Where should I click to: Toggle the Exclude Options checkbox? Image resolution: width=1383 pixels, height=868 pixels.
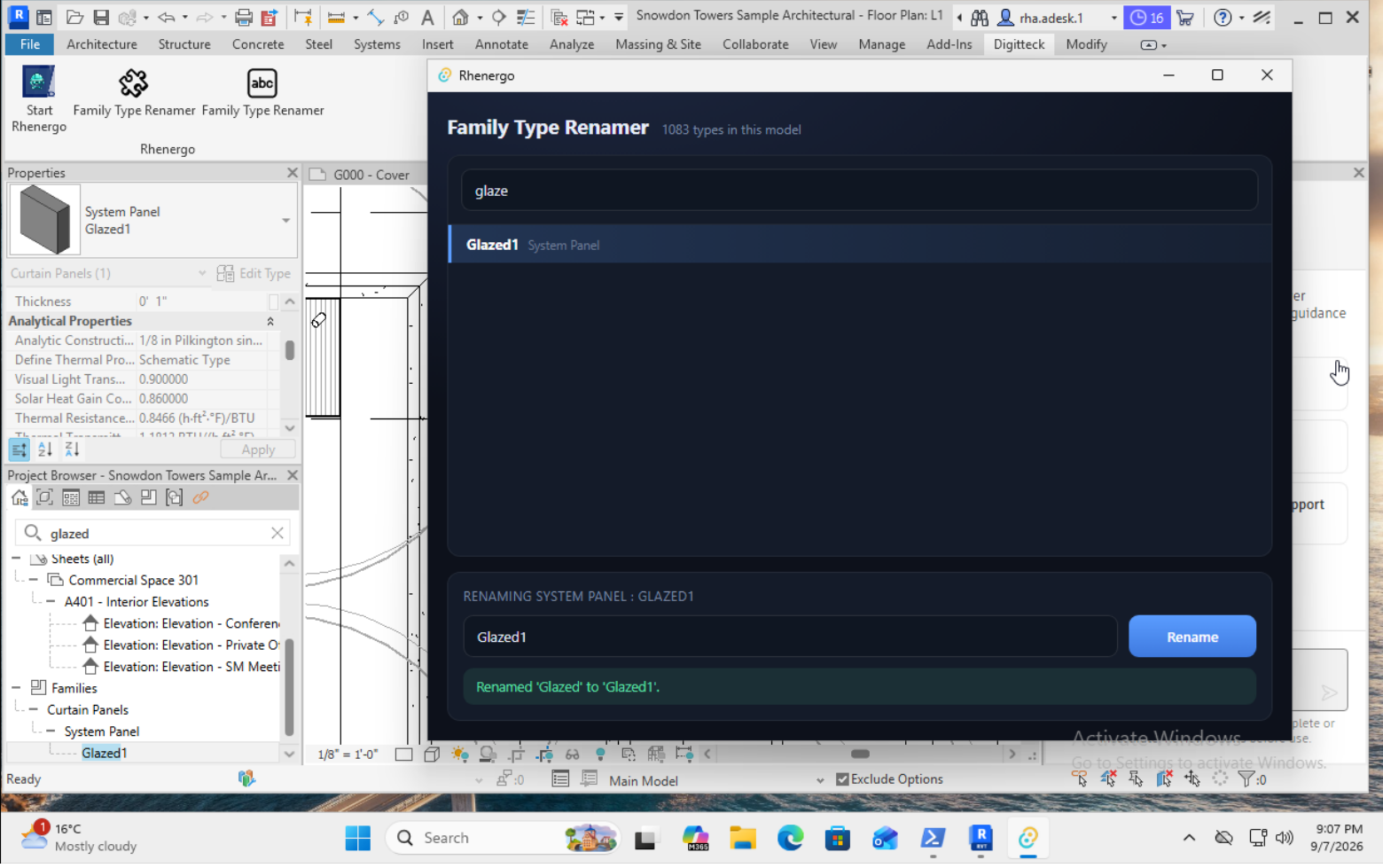(x=842, y=779)
